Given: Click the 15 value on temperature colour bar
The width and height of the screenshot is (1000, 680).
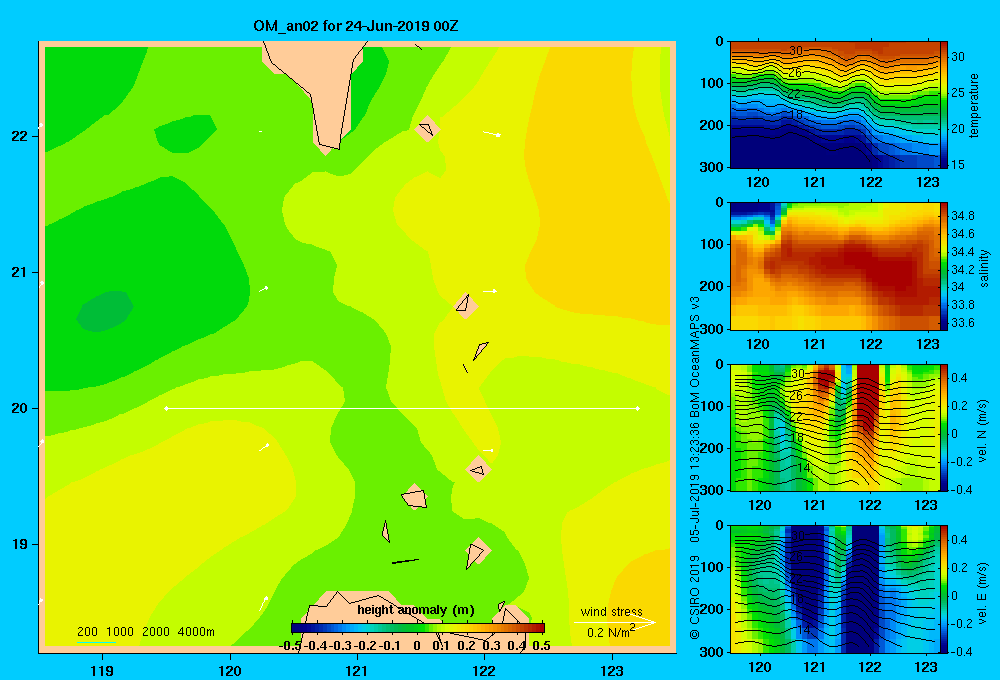Looking at the screenshot, I should 958,165.
